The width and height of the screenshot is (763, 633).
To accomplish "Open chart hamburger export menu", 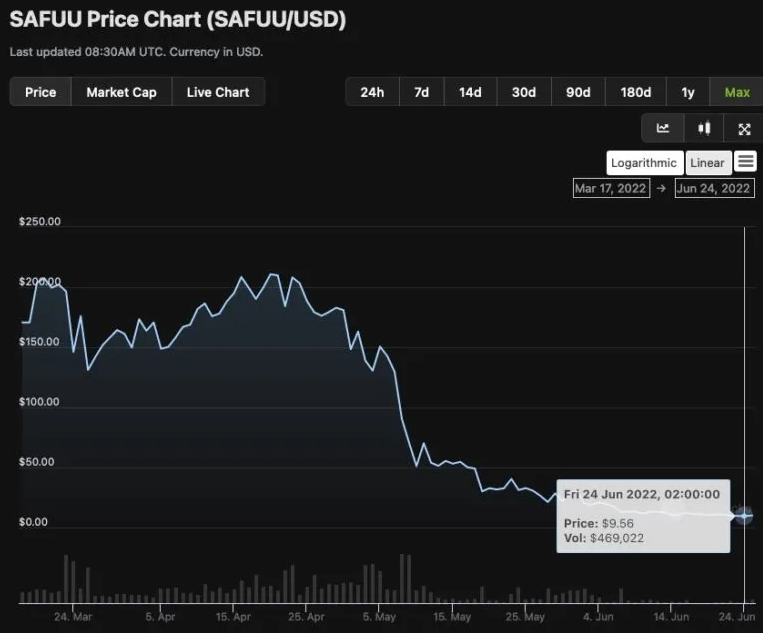I will pos(746,162).
